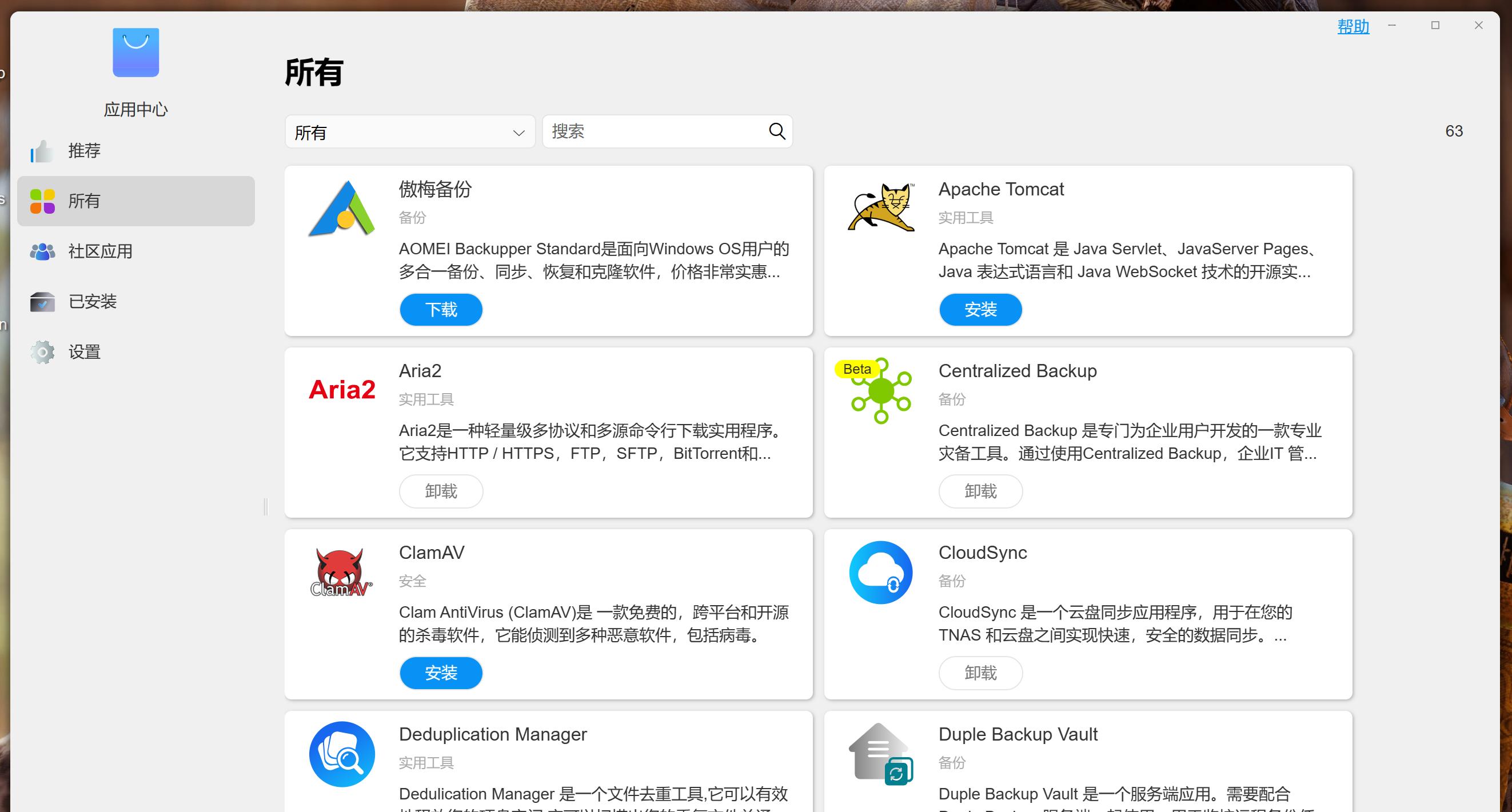Minimize the App Center window
Screen dimensions: 1512x812
click(1392, 25)
